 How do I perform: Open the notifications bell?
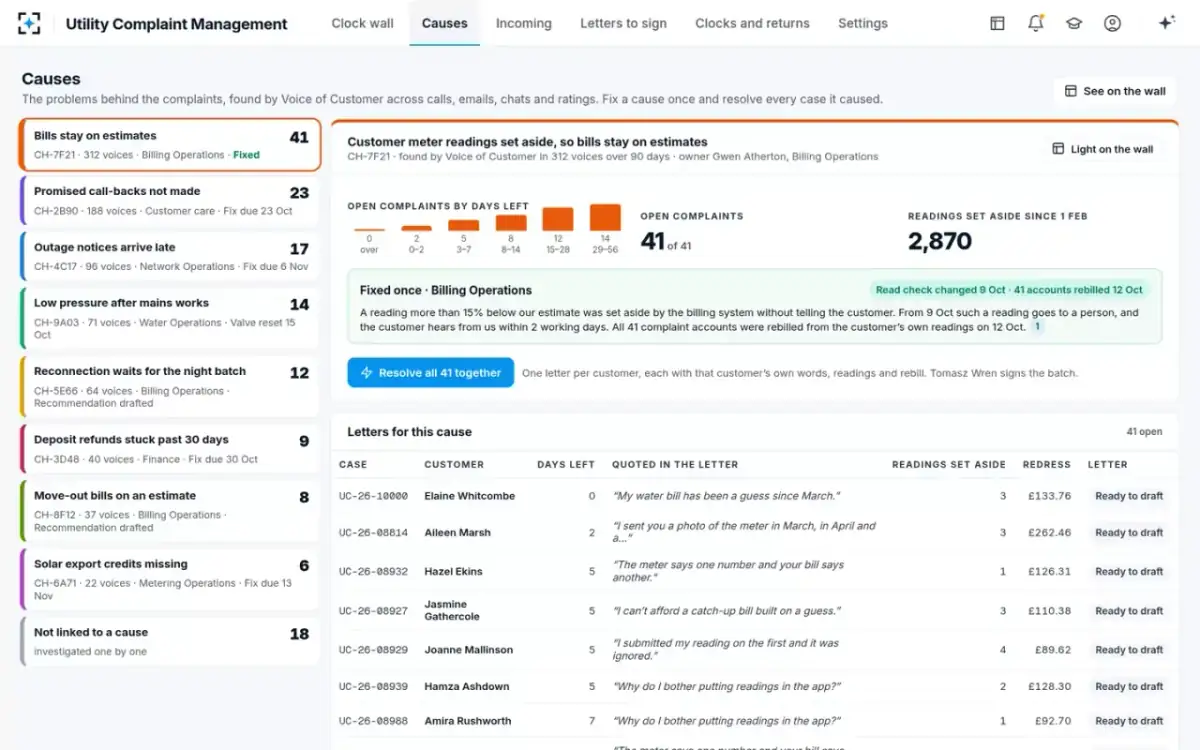[x=1035, y=23]
